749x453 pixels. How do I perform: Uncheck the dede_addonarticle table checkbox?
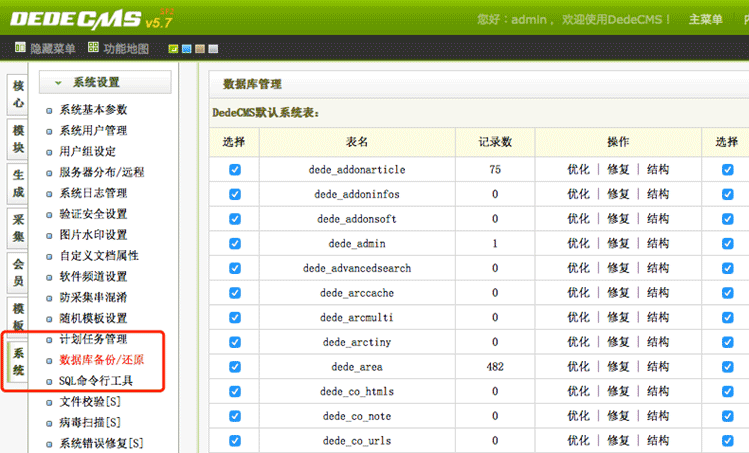pyautogui.click(x=235, y=170)
